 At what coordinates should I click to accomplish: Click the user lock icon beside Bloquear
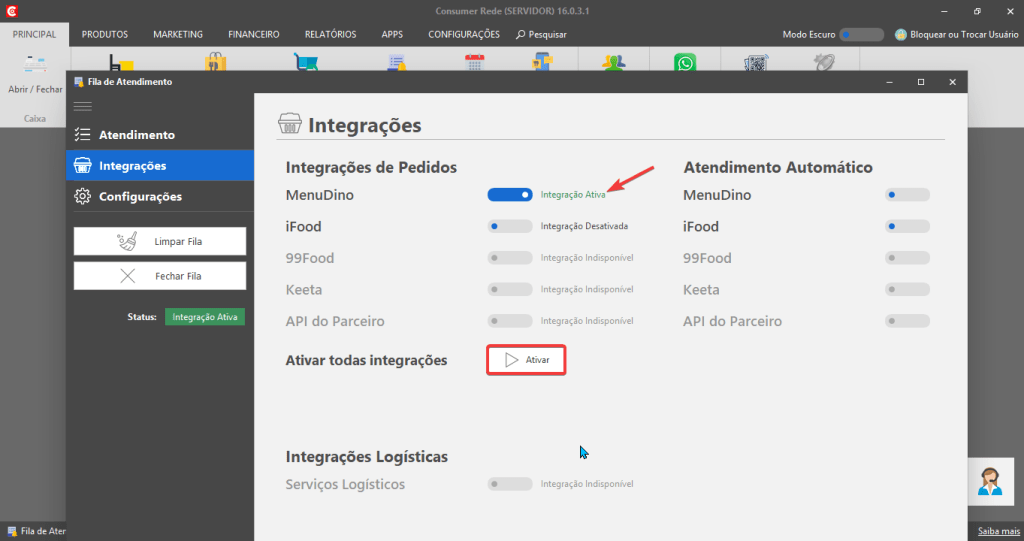tap(901, 35)
